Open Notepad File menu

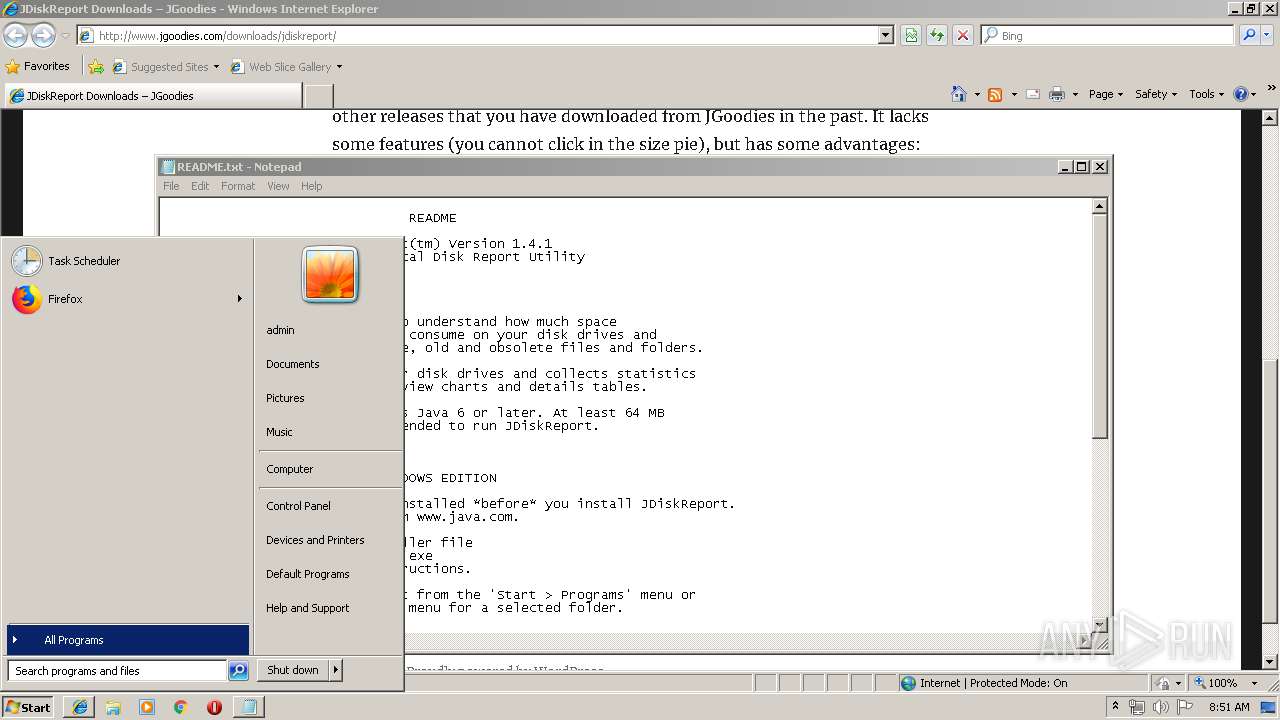tap(171, 186)
